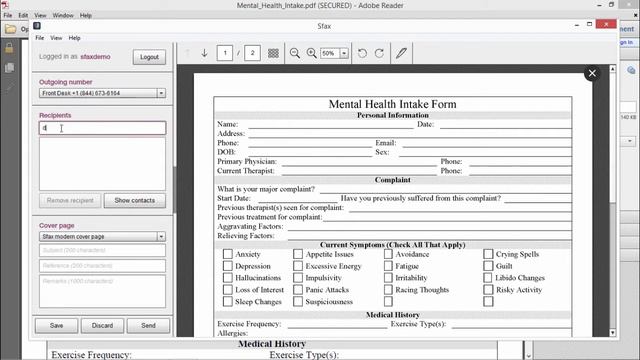Image resolution: width=640 pixels, height=360 pixels.
Task: Click the sfaxdemo username link
Action: [x=95, y=57]
